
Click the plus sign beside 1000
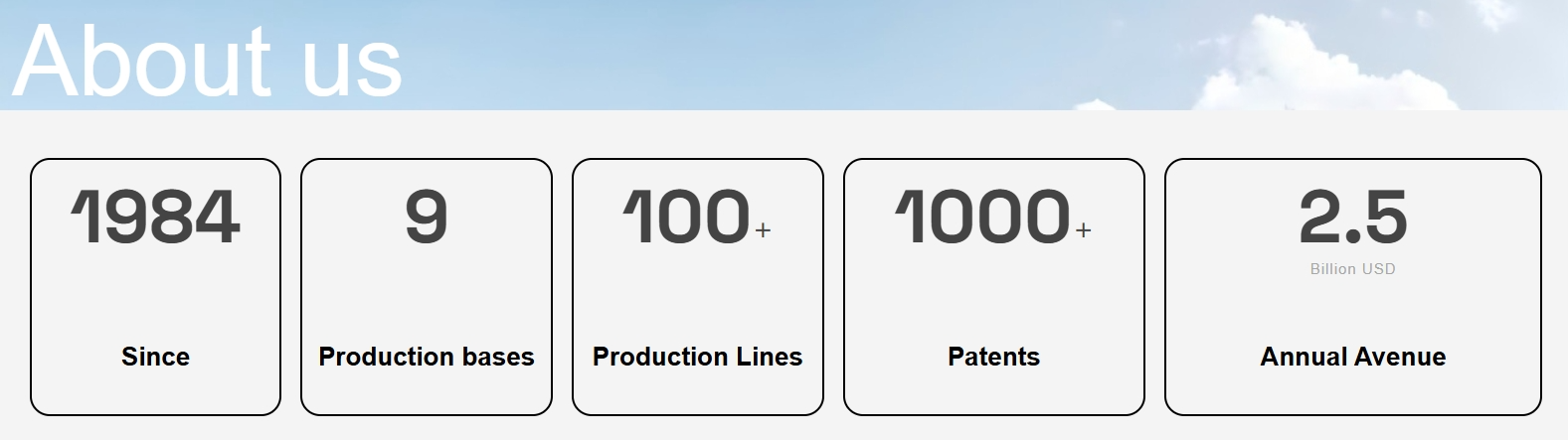(1083, 230)
